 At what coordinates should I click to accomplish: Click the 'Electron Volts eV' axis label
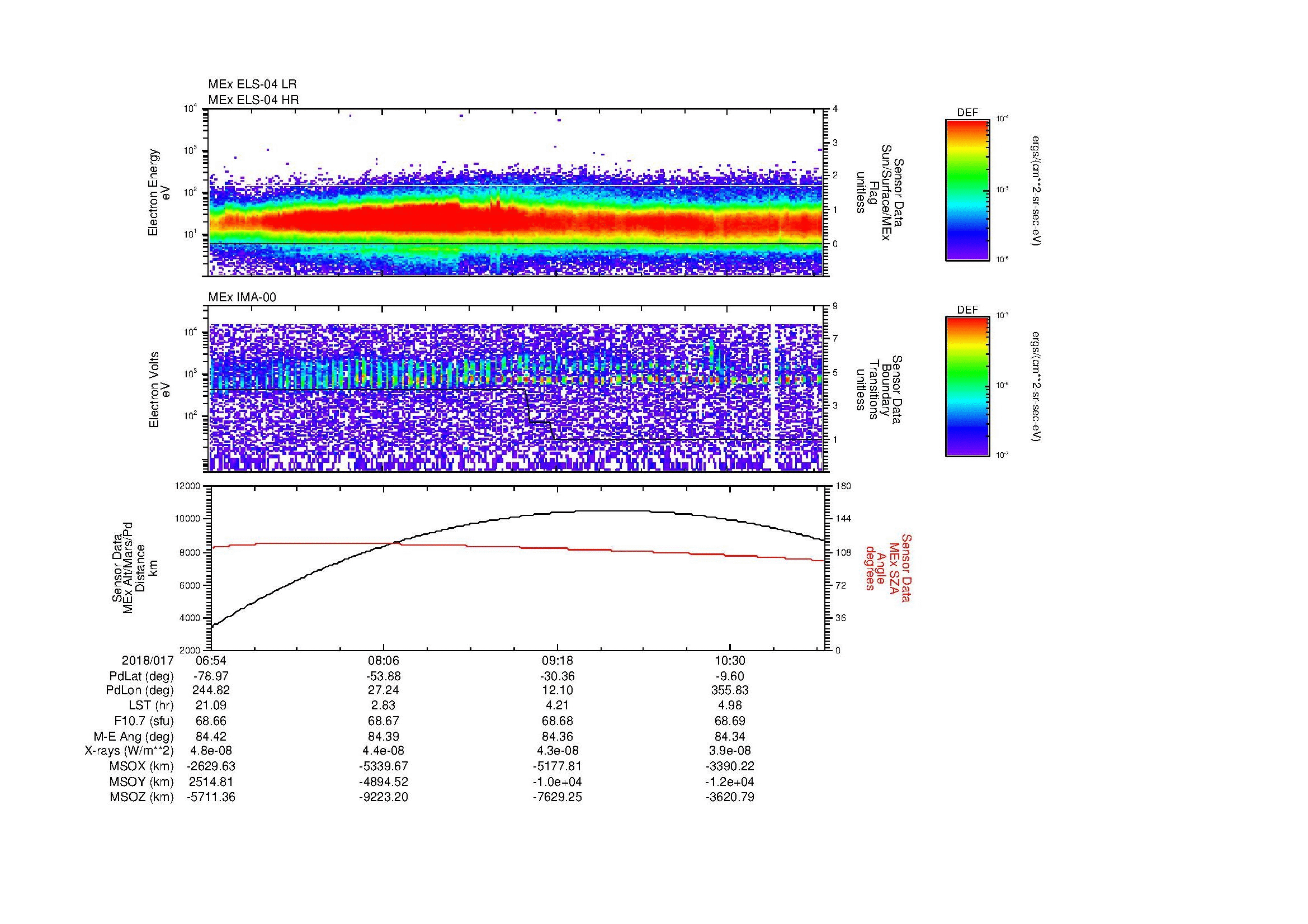[x=159, y=390]
